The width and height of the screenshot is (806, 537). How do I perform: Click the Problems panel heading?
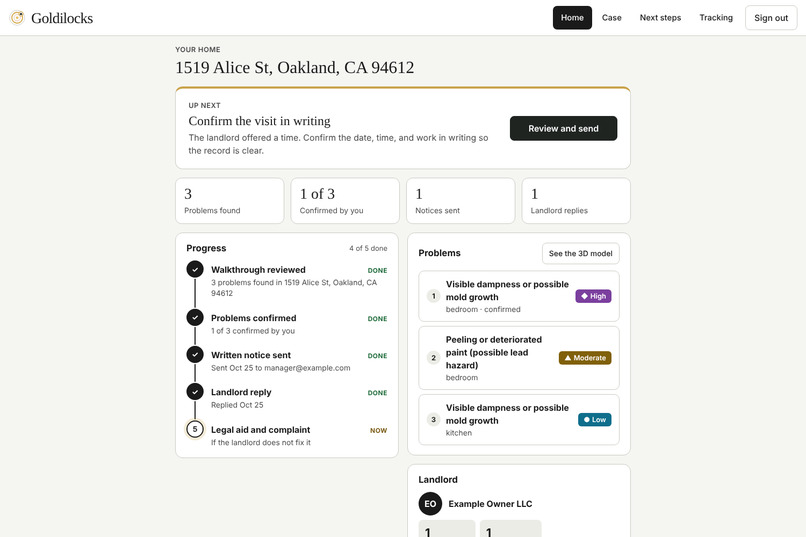tap(439, 253)
